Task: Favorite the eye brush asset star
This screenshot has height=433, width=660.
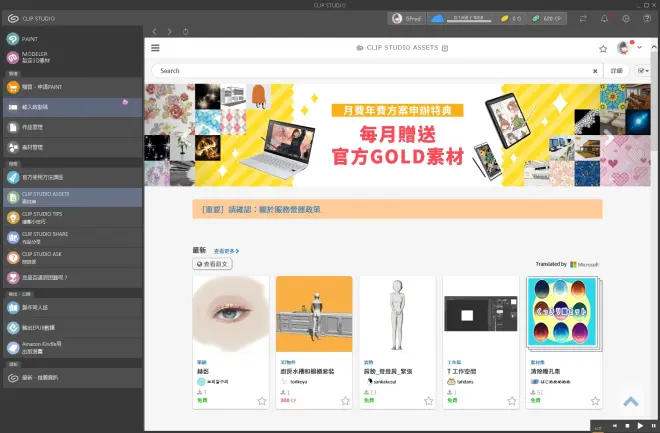Action: point(262,401)
